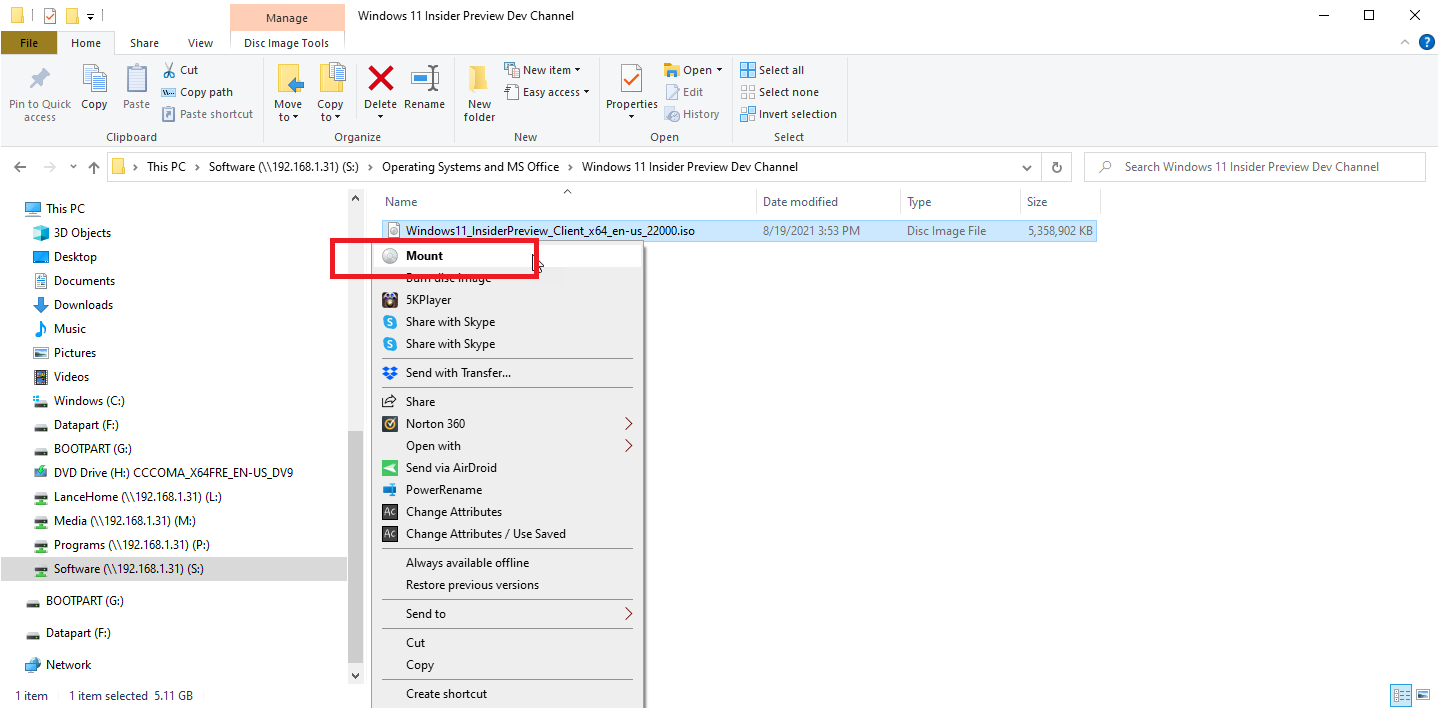Sort by Date modified column
Image resolution: width=1439 pixels, height=708 pixels.
829,202
